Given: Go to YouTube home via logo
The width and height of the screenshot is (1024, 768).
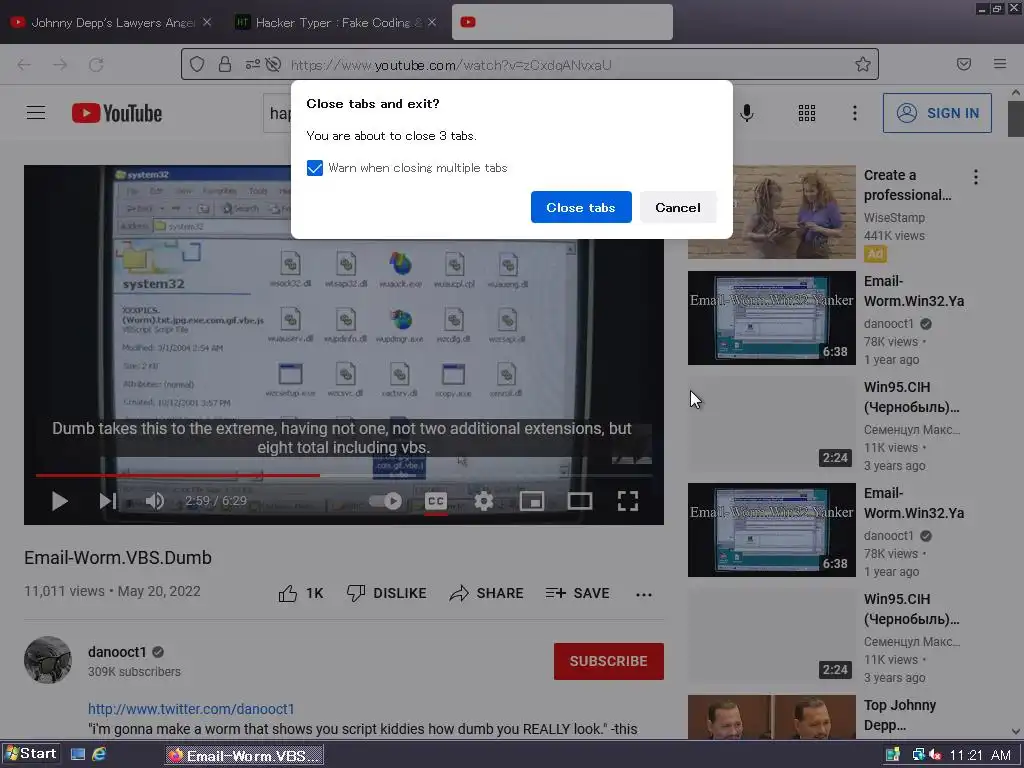Looking at the screenshot, I should pos(117,113).
